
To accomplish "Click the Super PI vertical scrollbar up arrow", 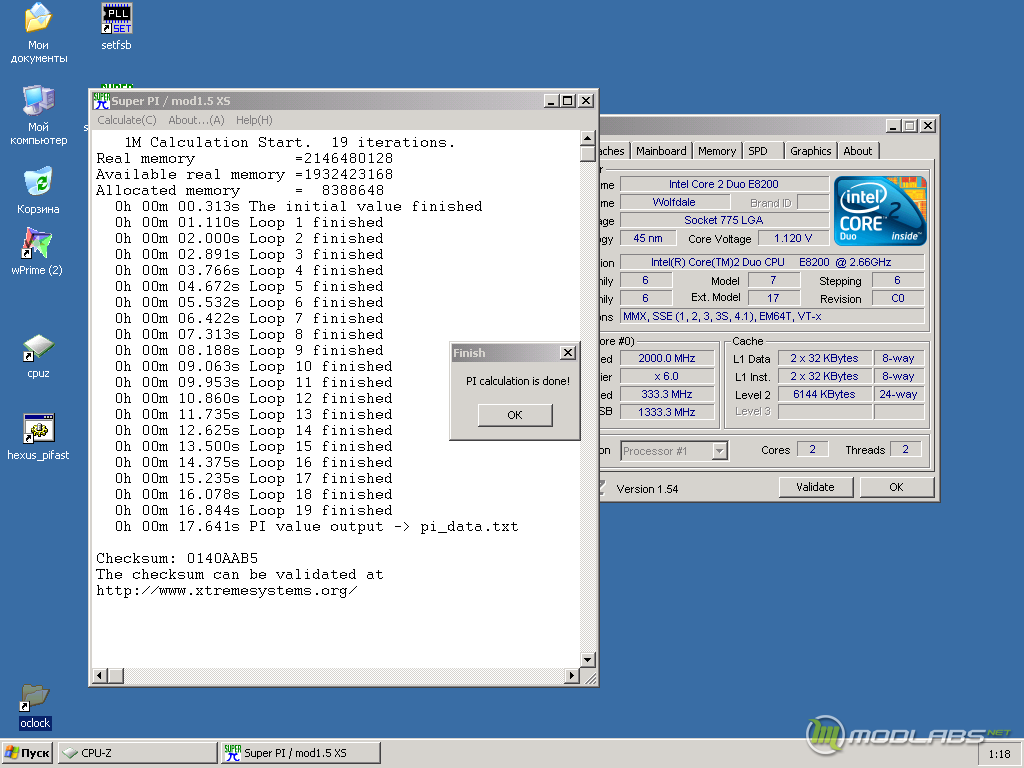I will 587,138.
